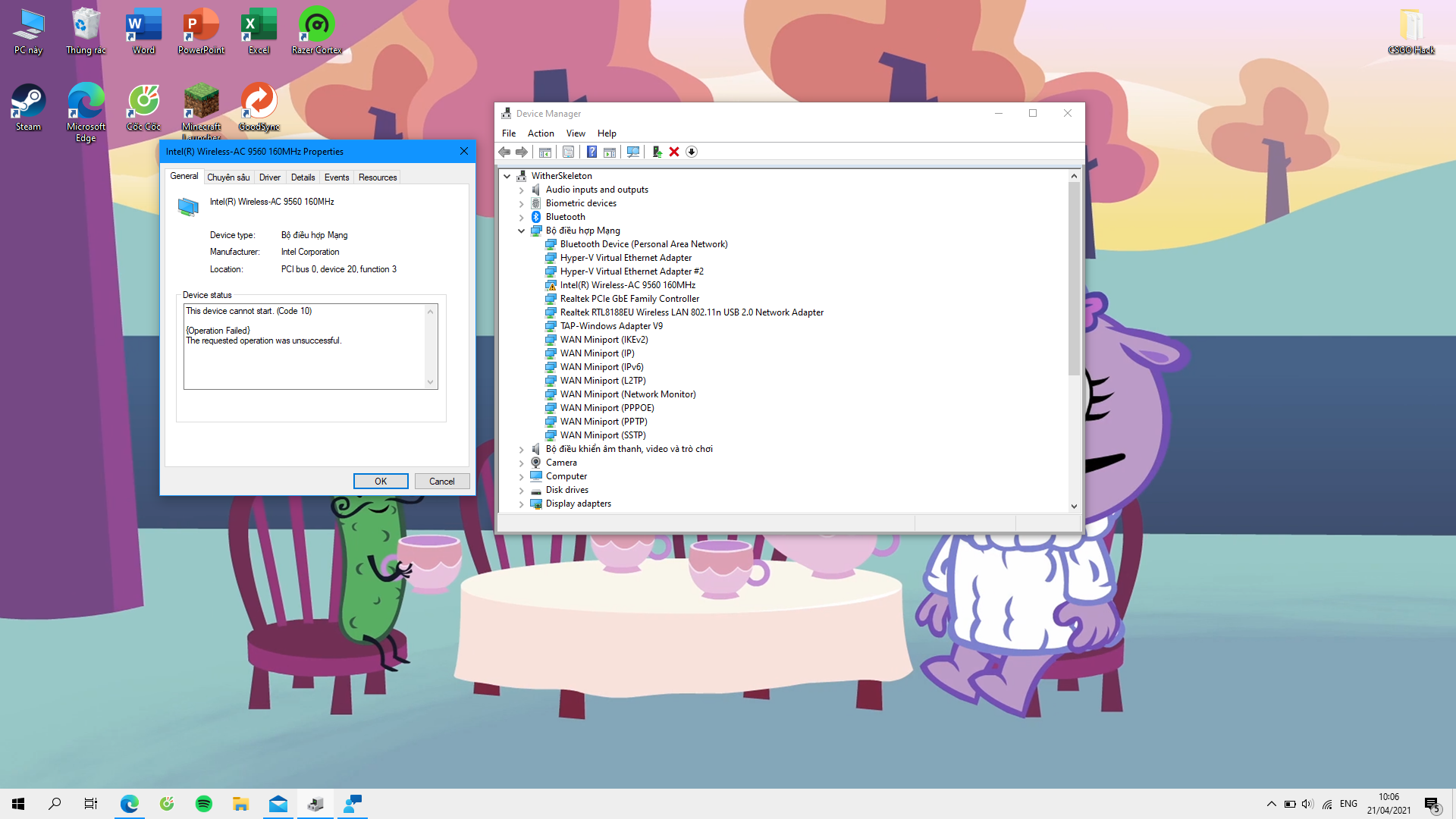Click the Windows Start button
This screenshot has height=819, width=1456.
[x=18, y=804]
